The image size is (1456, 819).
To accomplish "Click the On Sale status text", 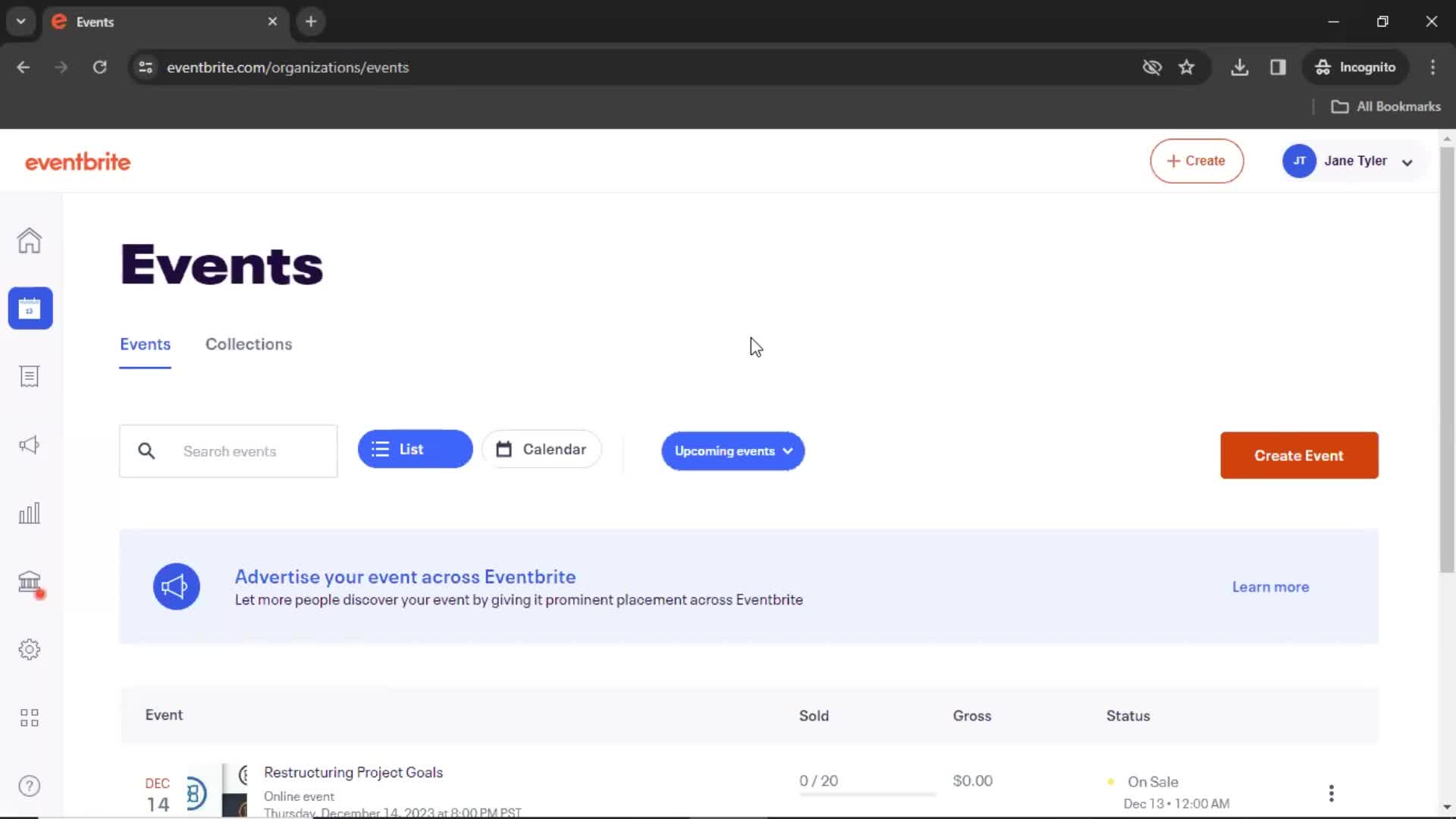I will 1153,782.
